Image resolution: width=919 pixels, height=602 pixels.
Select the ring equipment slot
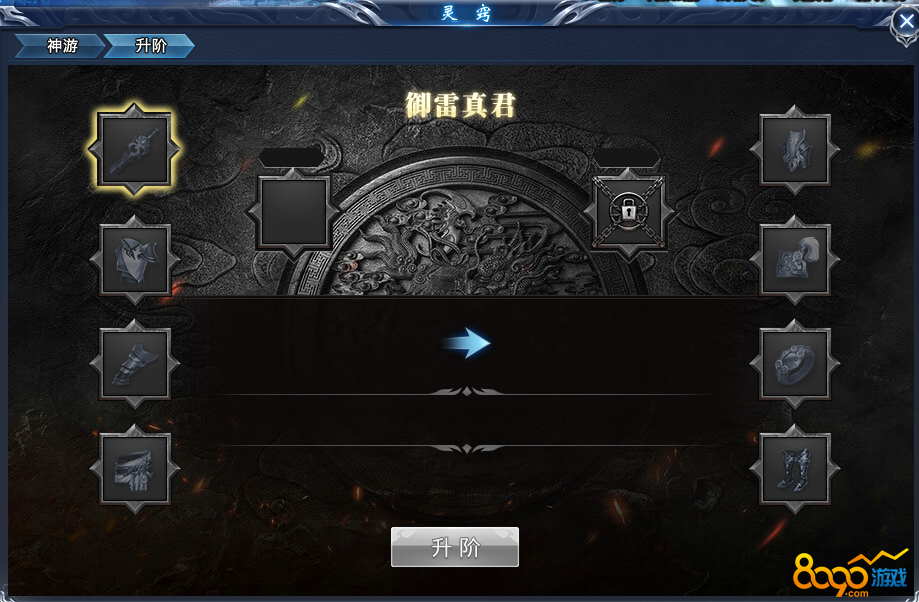795,363
